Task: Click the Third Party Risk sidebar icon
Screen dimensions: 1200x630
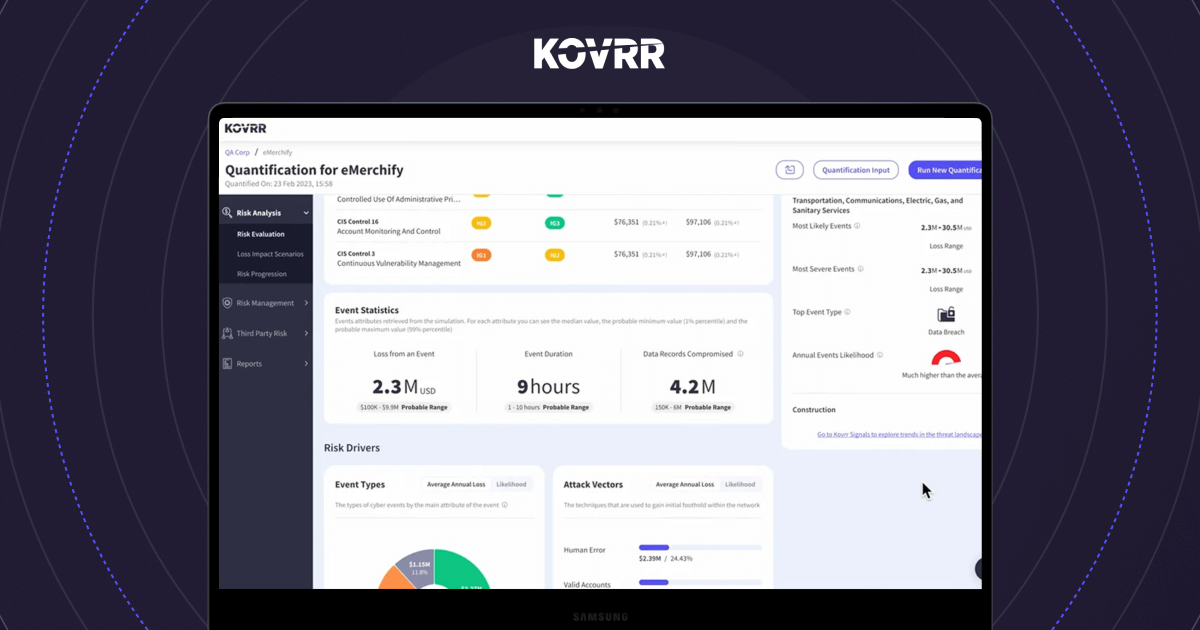Action: point(227,333)
